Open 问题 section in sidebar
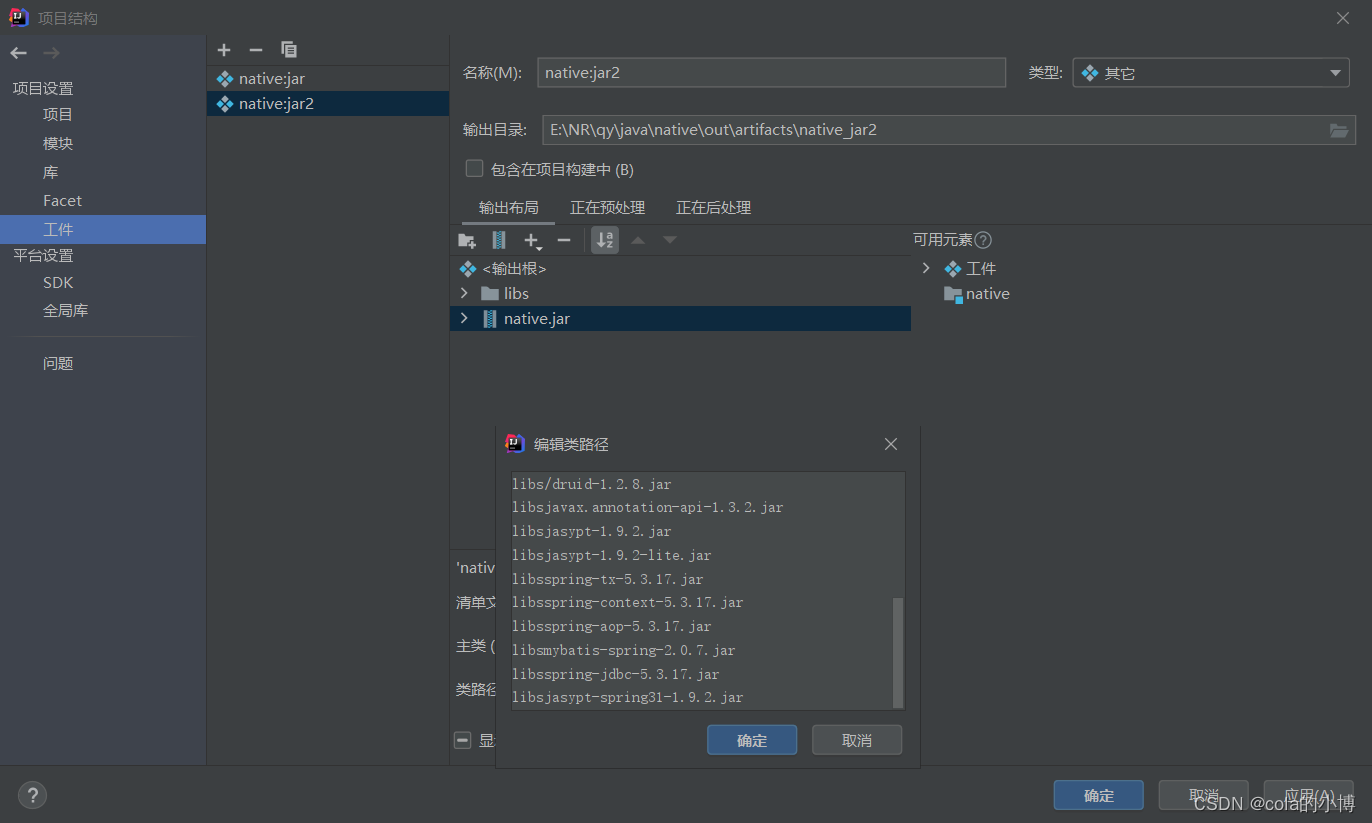The image size is (1372, 823). 58,364
